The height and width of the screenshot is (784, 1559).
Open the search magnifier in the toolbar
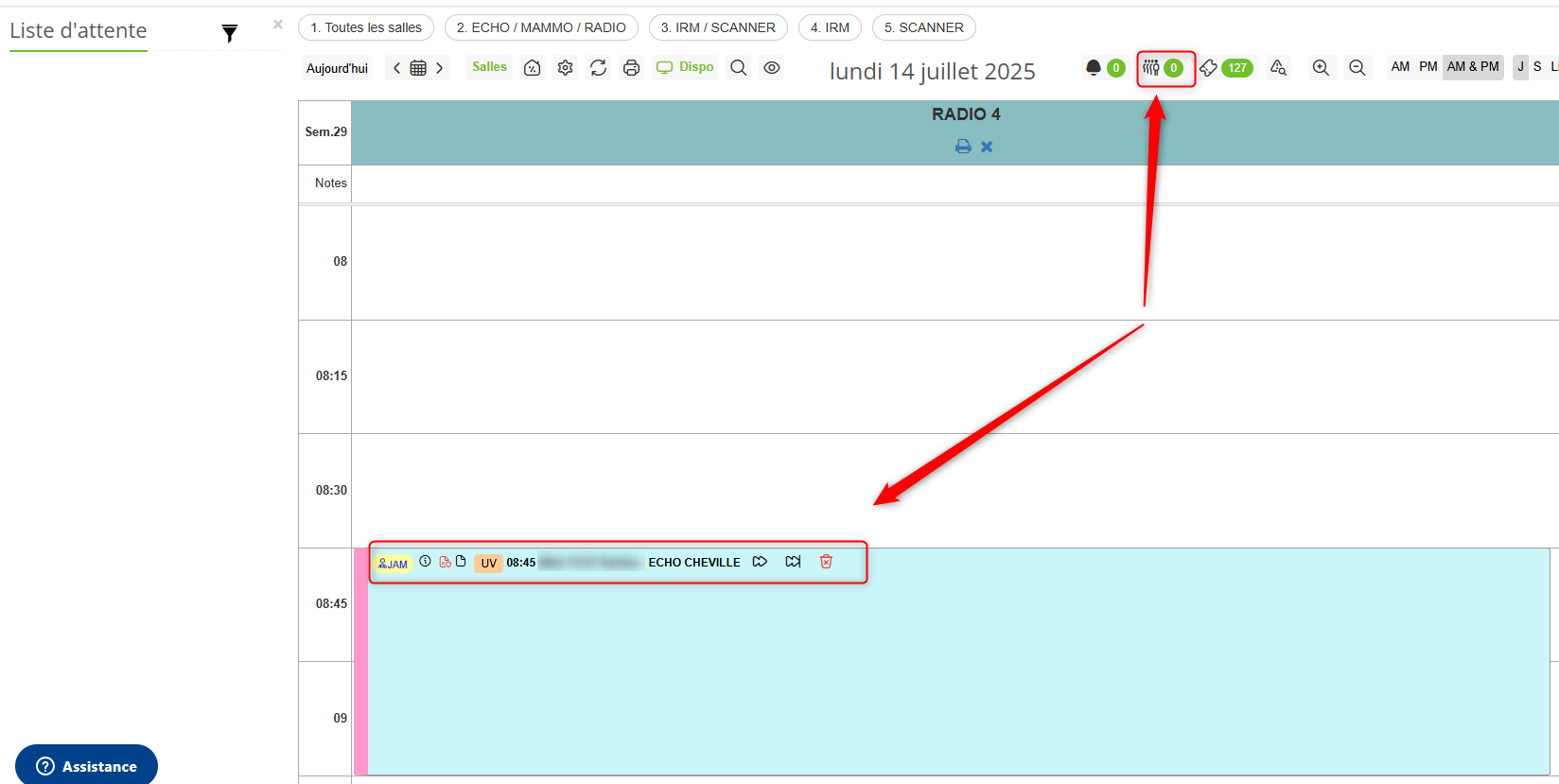point(739,68)
